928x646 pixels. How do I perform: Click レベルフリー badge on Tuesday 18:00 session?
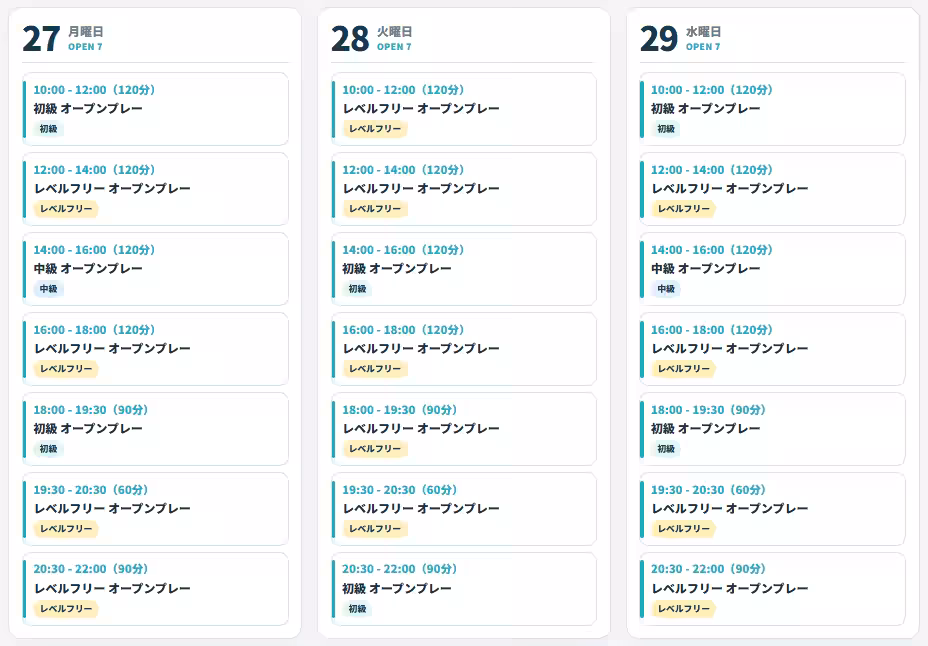pos(375,449)
